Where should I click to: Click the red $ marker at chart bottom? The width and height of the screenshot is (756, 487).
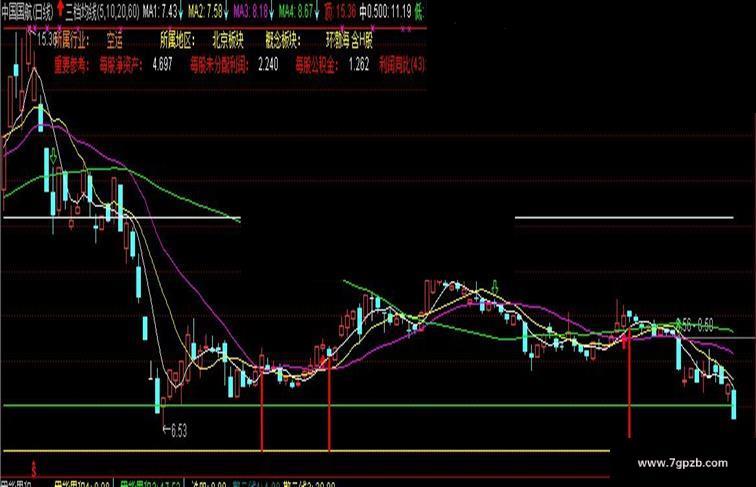click(34, 468)
